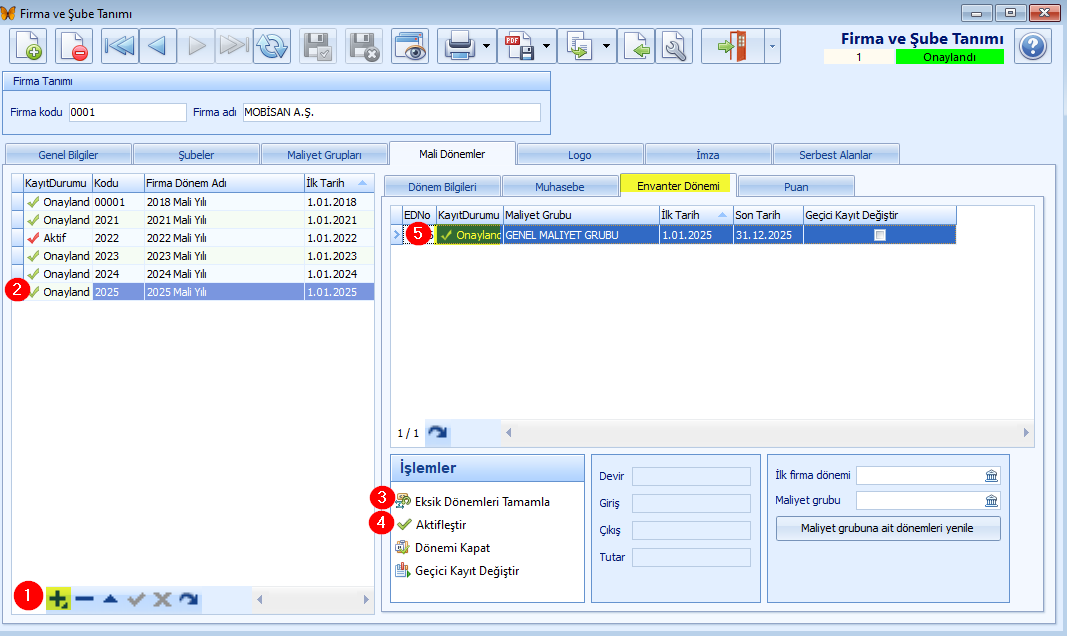Select the 2018 Mali Yılı row

click(x=193, y=202)
